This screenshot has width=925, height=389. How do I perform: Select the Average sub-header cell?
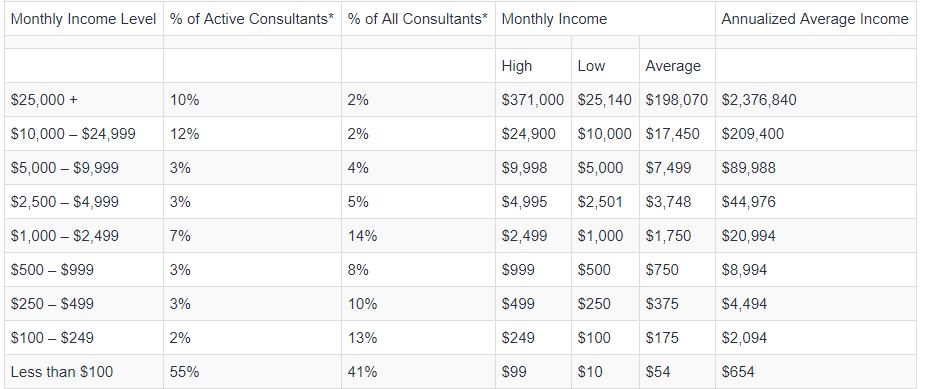point(677,66)
